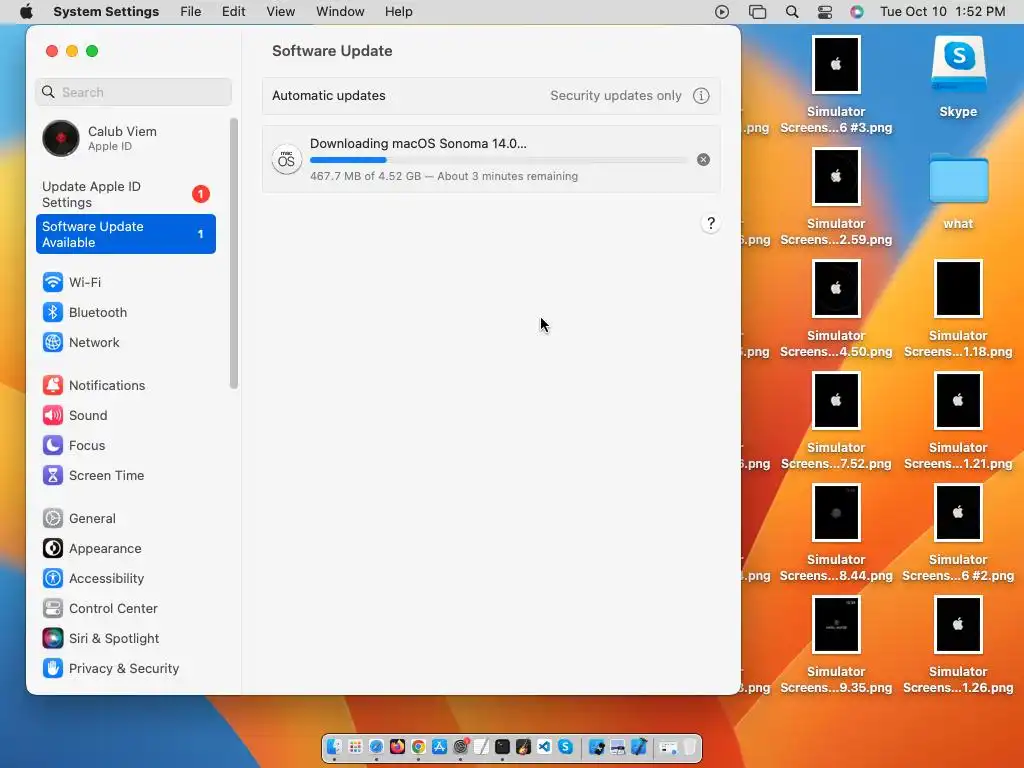Open Screen Time settings
The height and width of the screenshot is (768, 1024).
click(125, 475)
